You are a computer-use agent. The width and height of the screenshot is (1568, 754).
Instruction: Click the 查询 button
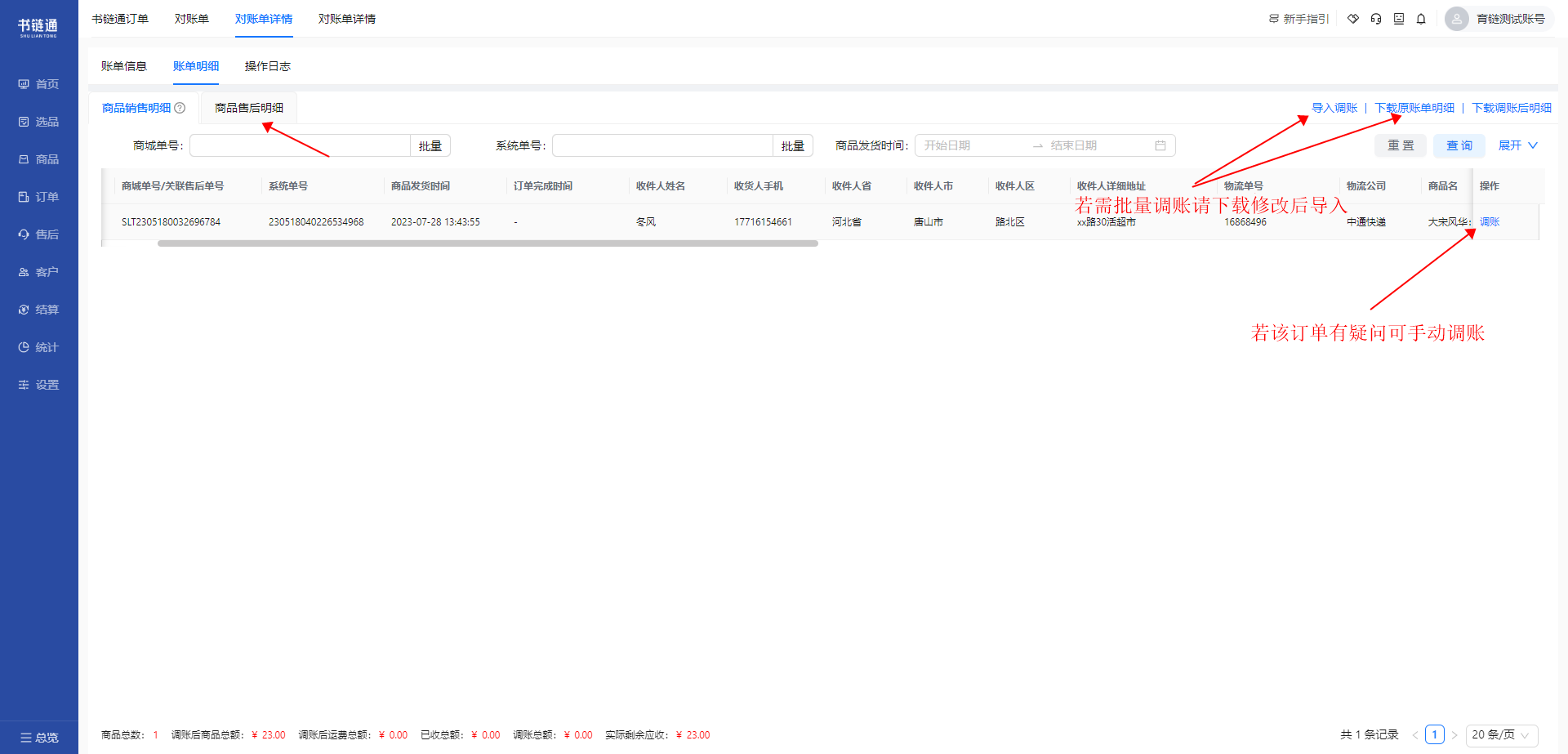[1459, 145]
